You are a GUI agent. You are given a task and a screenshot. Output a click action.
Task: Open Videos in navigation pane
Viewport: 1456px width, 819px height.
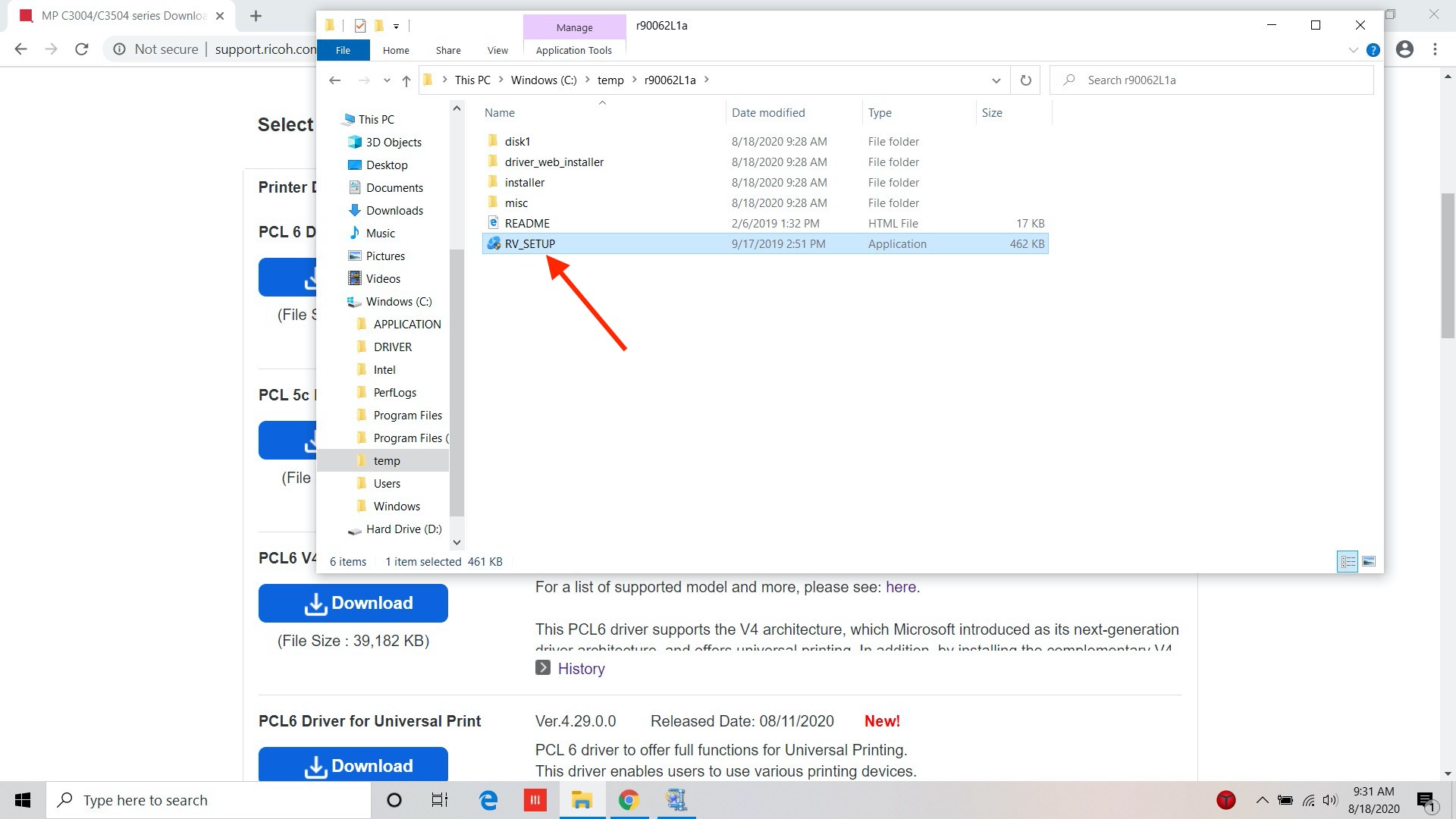[383, 278]
